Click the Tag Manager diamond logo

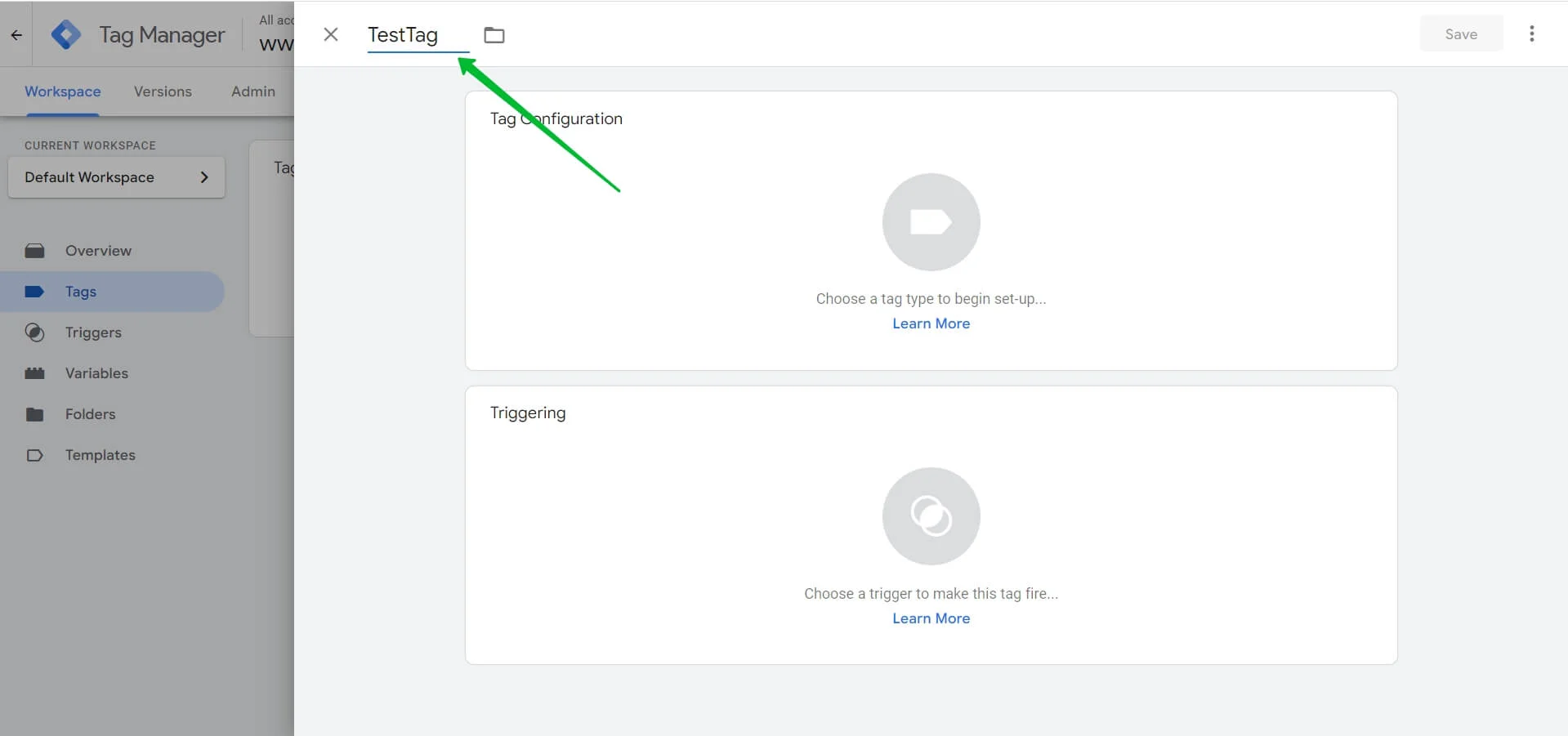pyautogui.click(x=66, y=34)
